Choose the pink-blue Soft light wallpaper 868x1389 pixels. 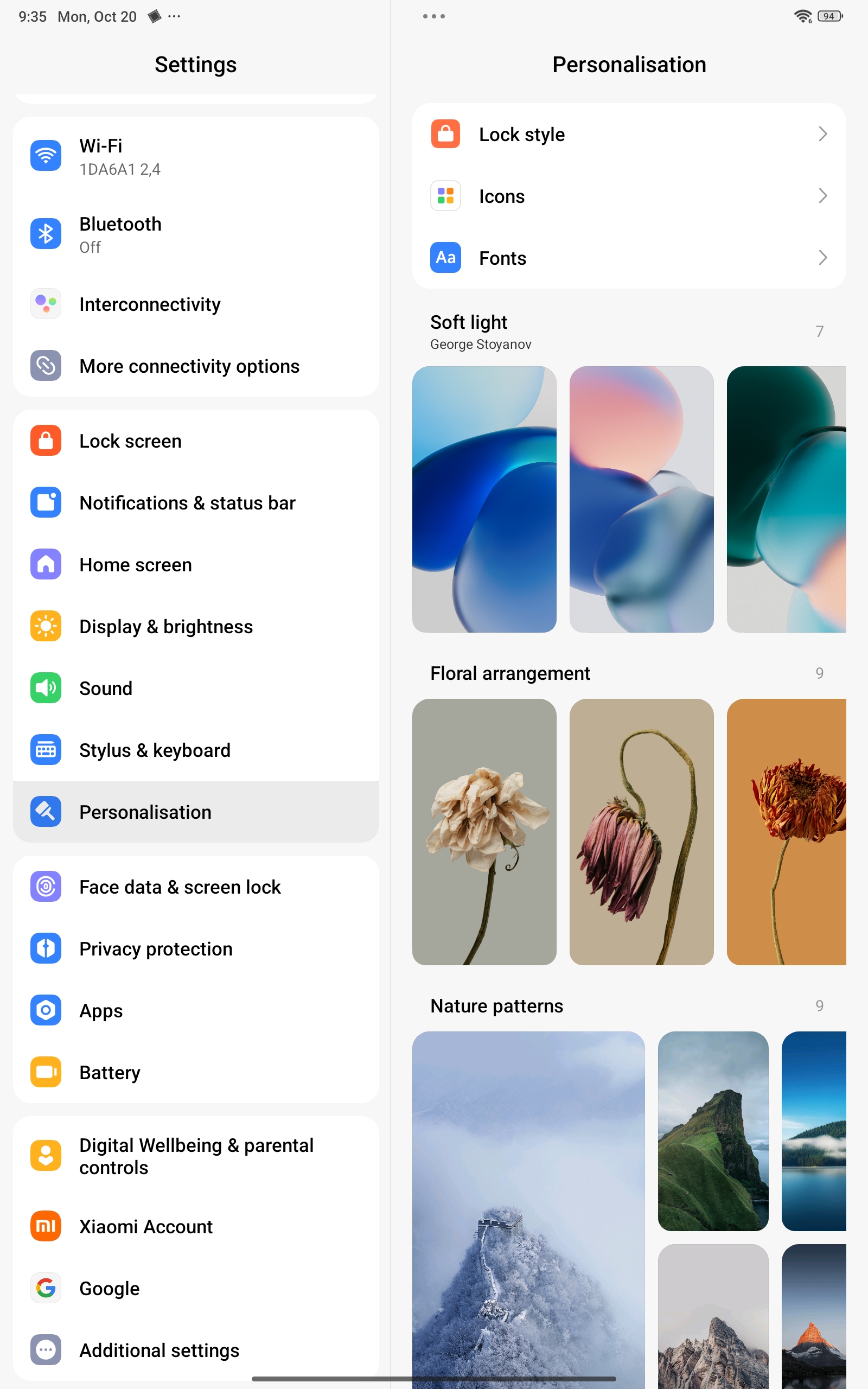(641, 499)
